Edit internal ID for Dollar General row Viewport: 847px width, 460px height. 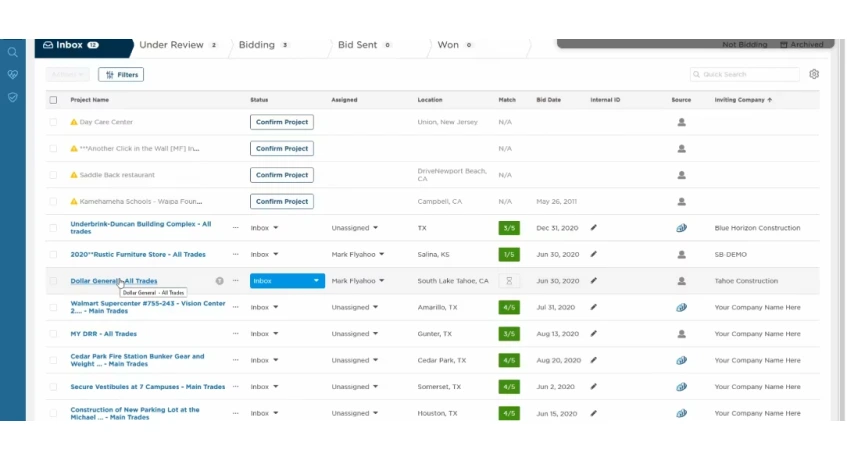pyautogui.click(x=593, y=281)
